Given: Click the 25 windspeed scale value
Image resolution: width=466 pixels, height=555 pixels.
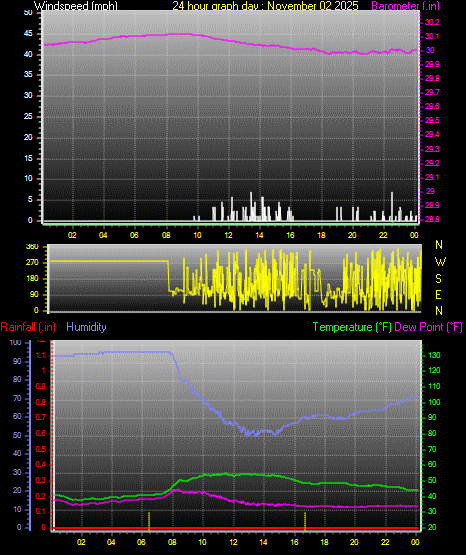Looking at the screenshot, I should (28, 116).
